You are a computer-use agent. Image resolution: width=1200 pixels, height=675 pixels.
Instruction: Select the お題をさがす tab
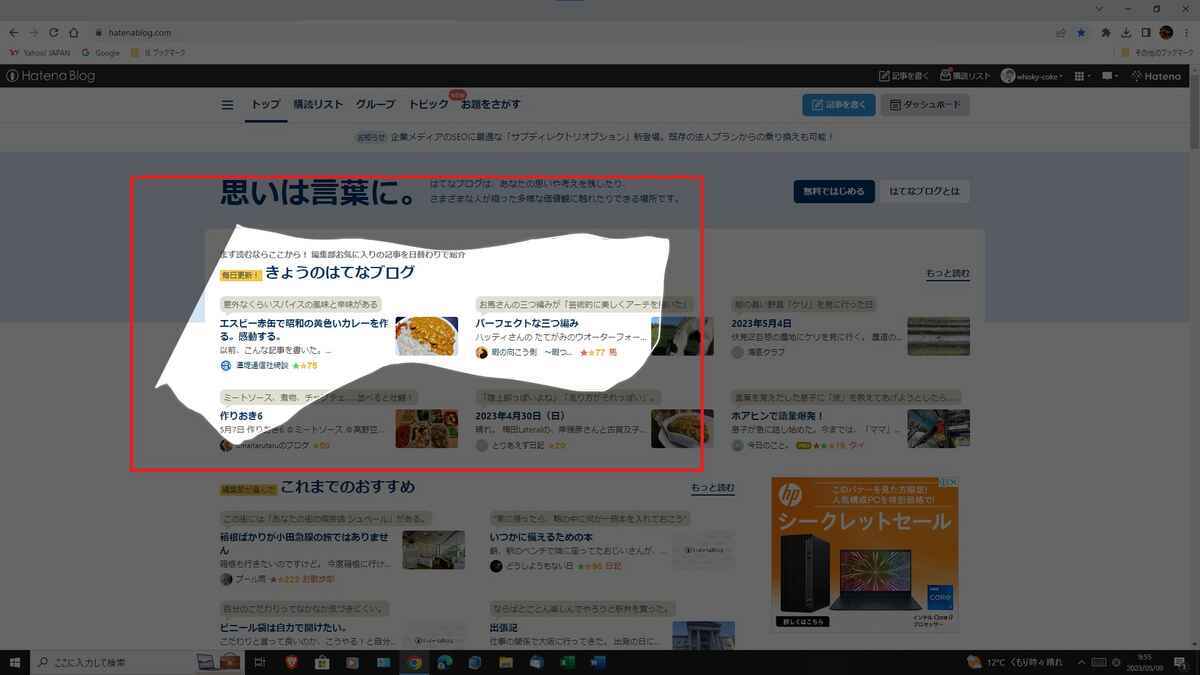coord(491,104)
